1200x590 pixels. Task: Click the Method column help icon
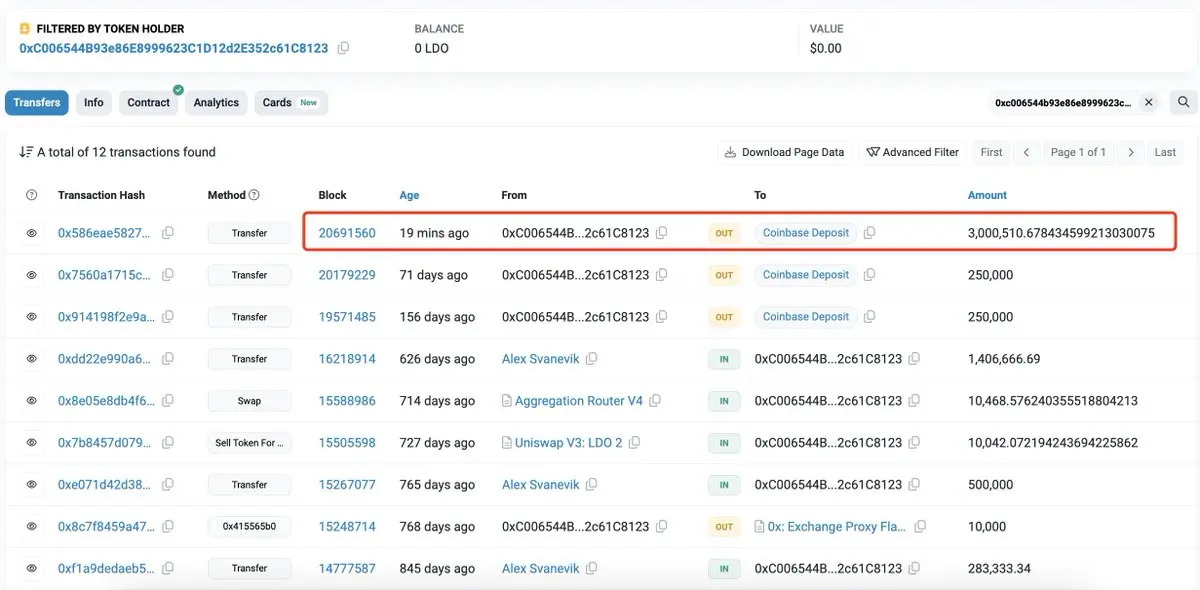click(254, 195)
